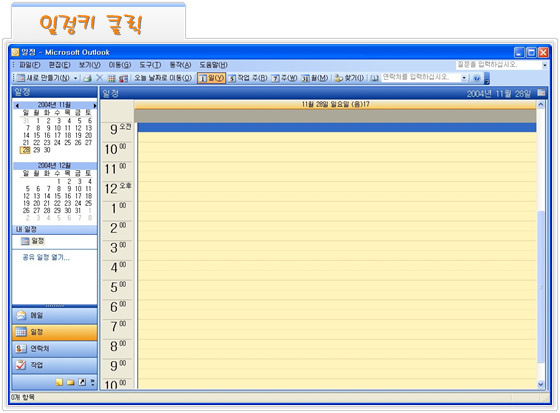Select November 30 in the mini calendar
This screenshot has width=560, height=413.
click(47, 150)
